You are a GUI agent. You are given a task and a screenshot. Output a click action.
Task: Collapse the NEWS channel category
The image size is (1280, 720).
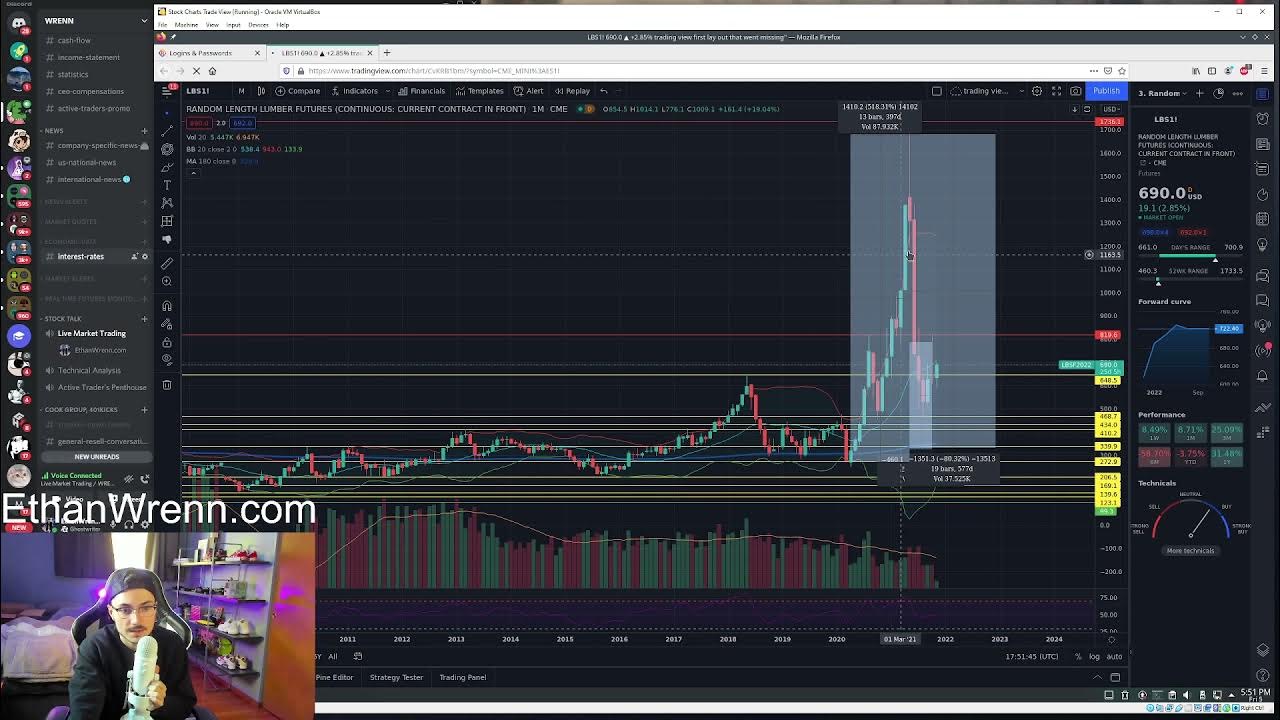[53, 130]
